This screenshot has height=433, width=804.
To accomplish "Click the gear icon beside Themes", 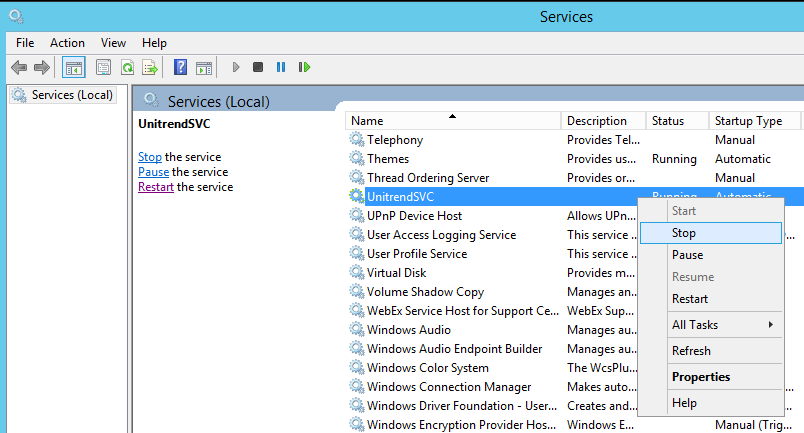I will point(357,159).
